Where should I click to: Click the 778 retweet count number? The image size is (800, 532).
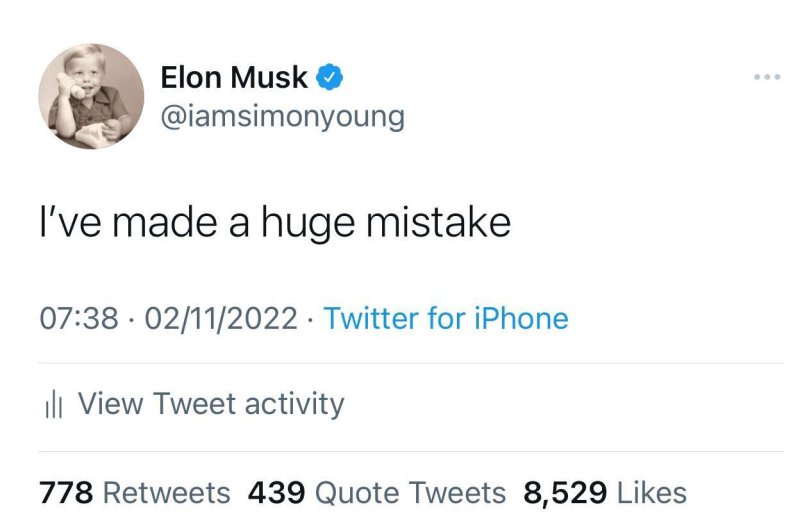66,493
